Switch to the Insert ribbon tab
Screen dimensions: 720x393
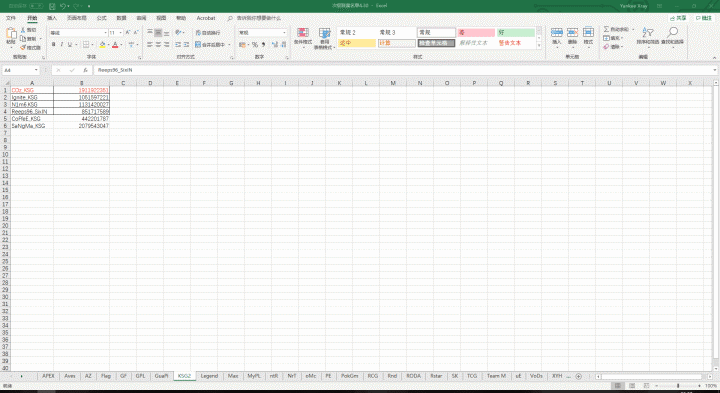pos(52,18)
